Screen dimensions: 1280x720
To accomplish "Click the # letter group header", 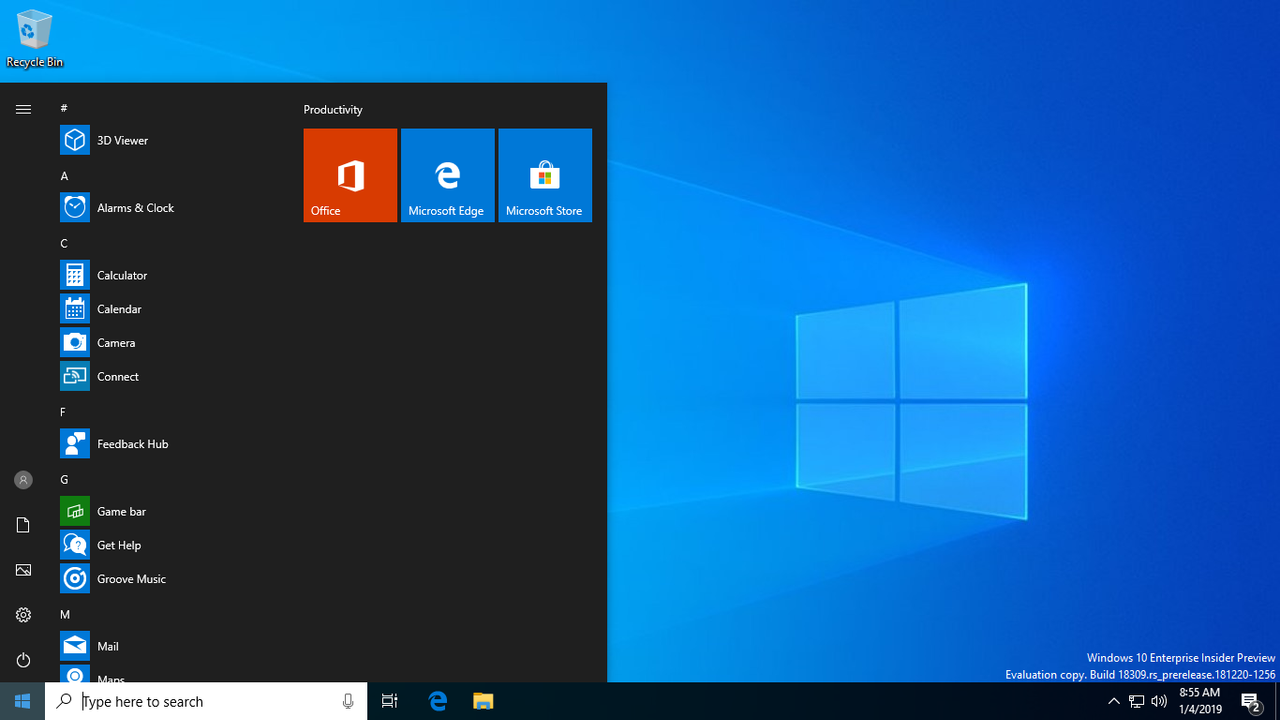I will tap(64, 108).
